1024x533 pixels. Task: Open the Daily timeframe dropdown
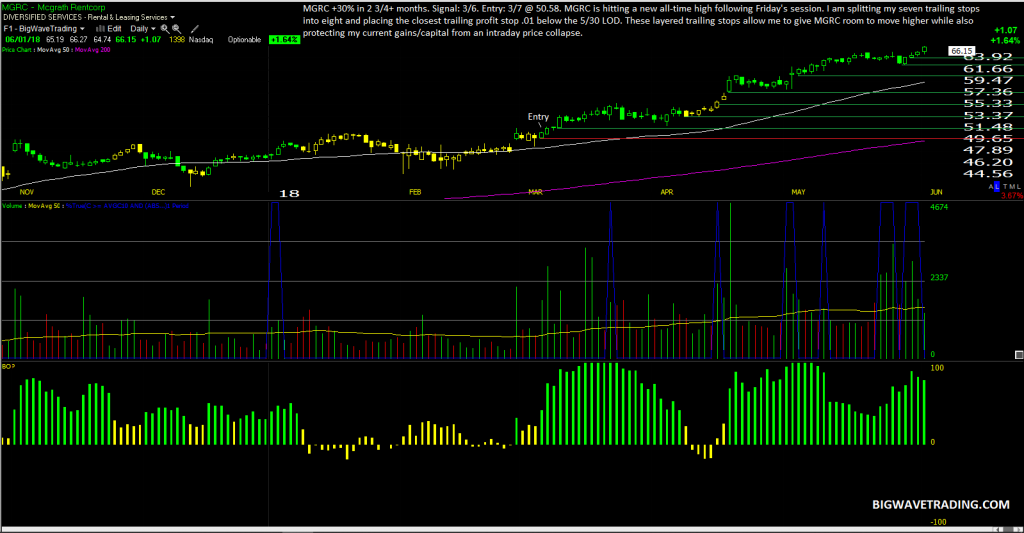tap(142, 29)
